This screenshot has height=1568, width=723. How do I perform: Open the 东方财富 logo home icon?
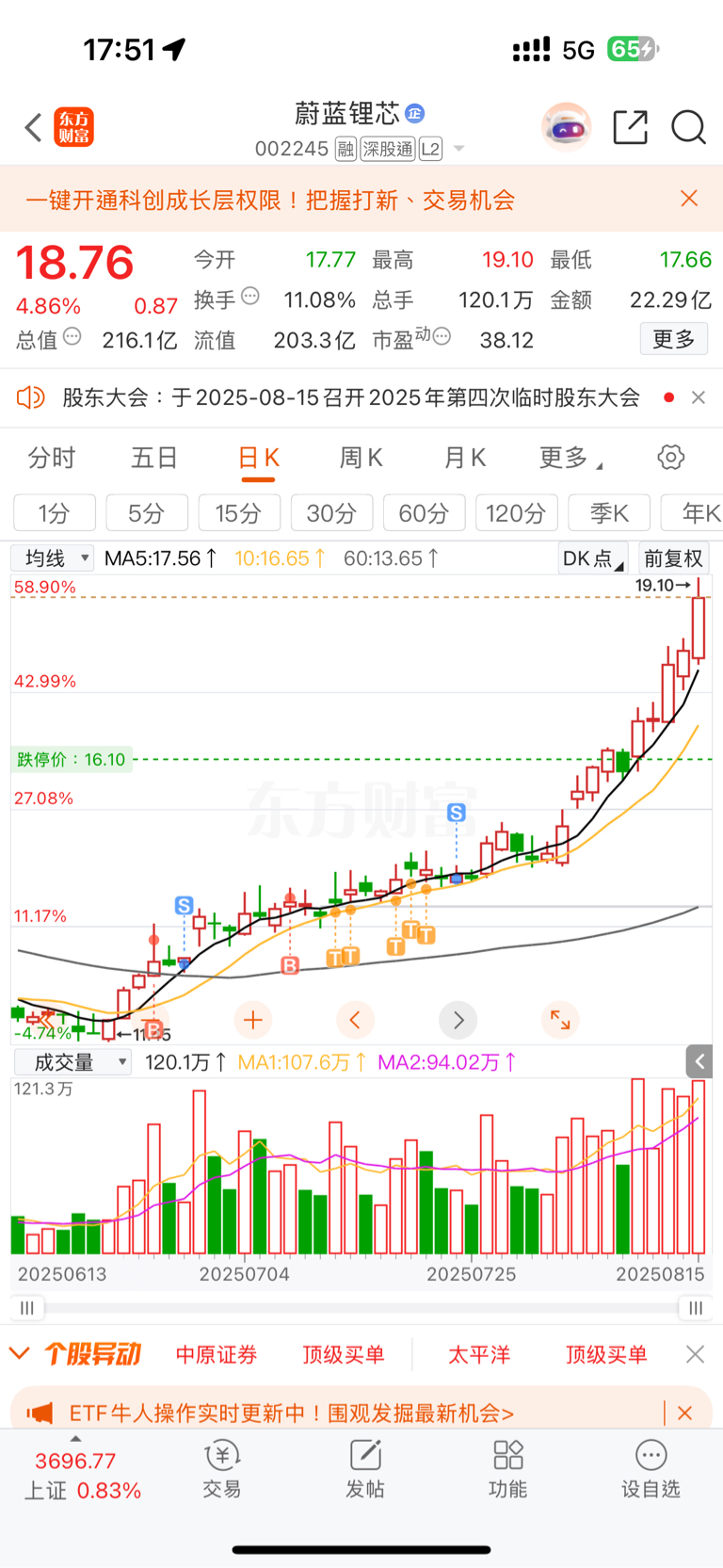click(x=74, y=127)
